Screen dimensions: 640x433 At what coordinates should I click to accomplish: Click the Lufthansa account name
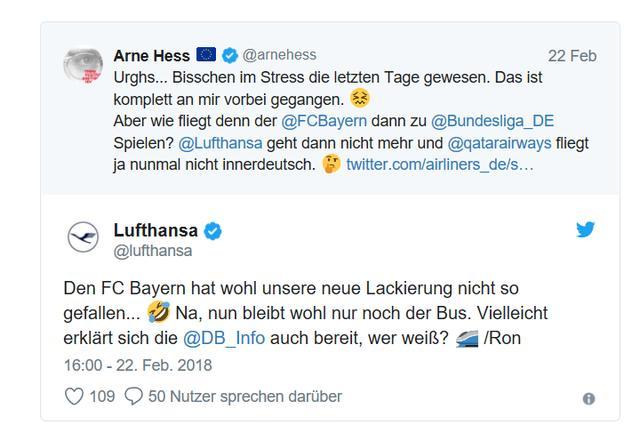pos(156,231)
